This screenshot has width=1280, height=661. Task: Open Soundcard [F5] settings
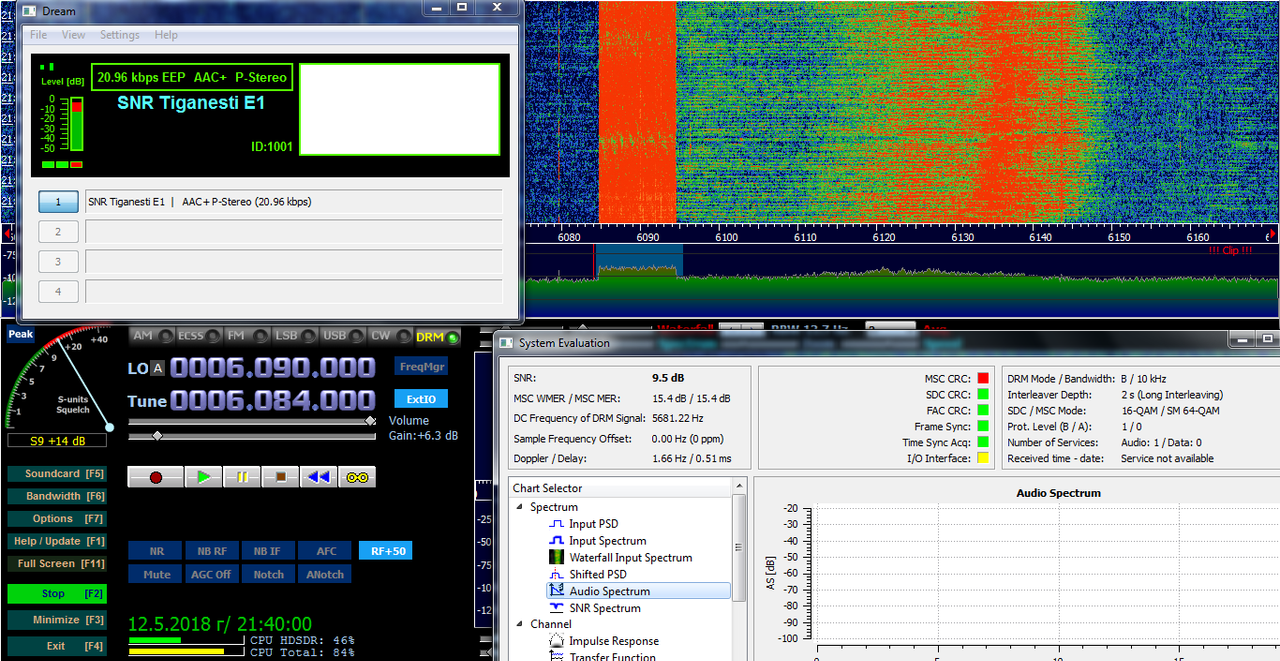click(x=56, y=473)
